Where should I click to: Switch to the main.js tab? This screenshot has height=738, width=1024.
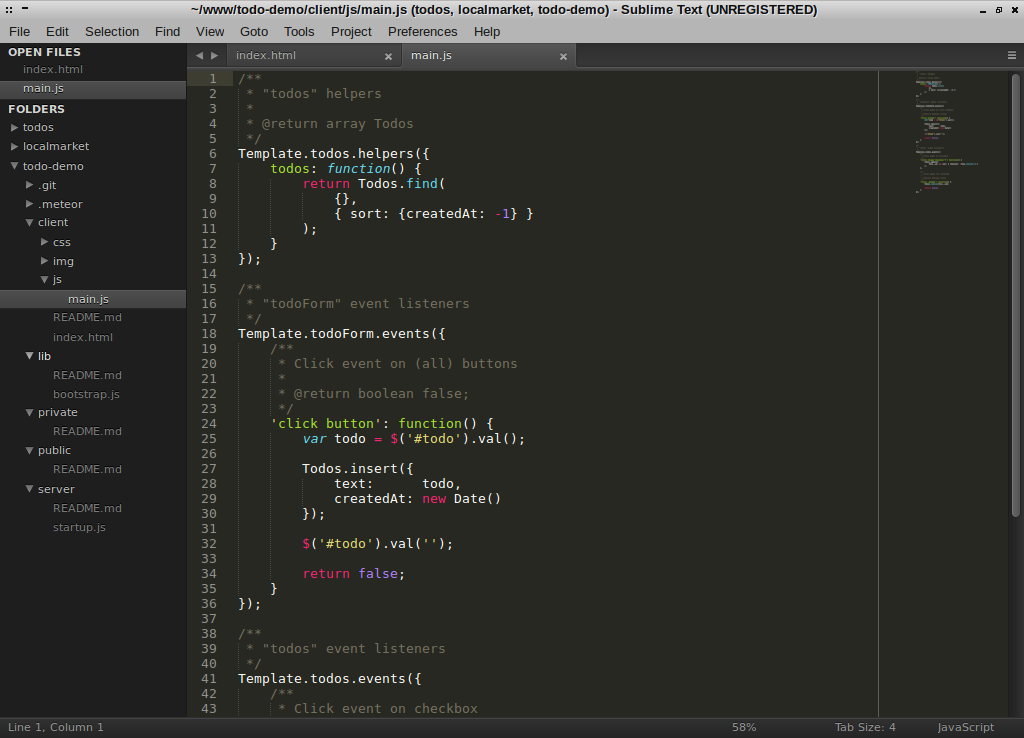click(x=489, y=56)
